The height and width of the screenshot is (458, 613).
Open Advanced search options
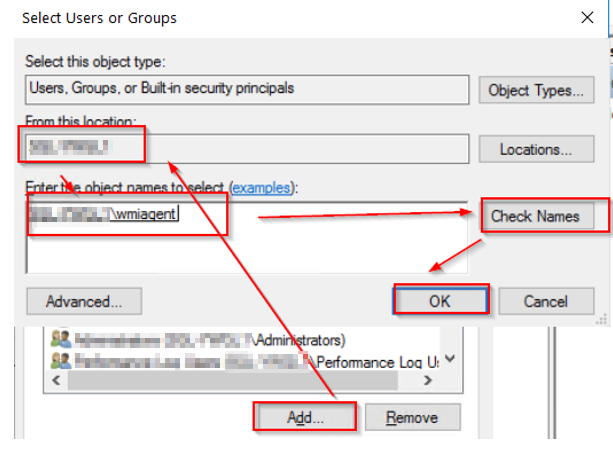(84, 301)
